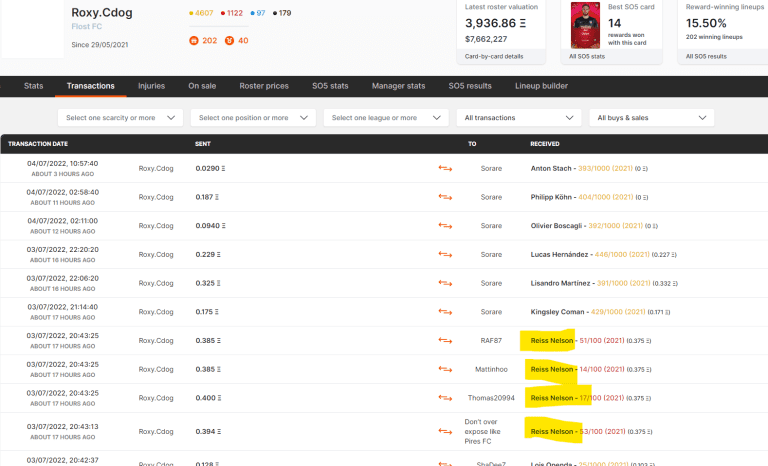Open RAF87 manager profile
Screen dimensions: 768x466
pos(491,341)
